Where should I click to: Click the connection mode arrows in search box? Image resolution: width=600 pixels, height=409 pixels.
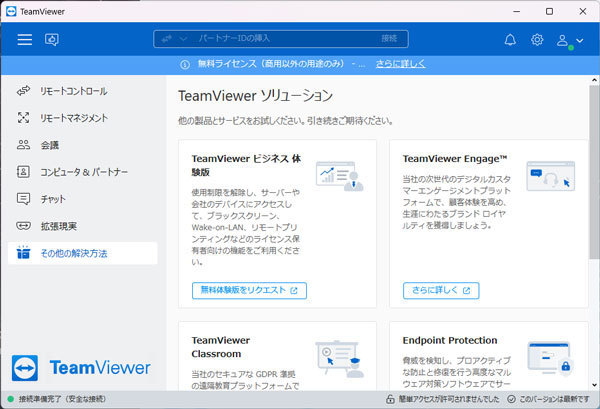[x=166, y=39]
